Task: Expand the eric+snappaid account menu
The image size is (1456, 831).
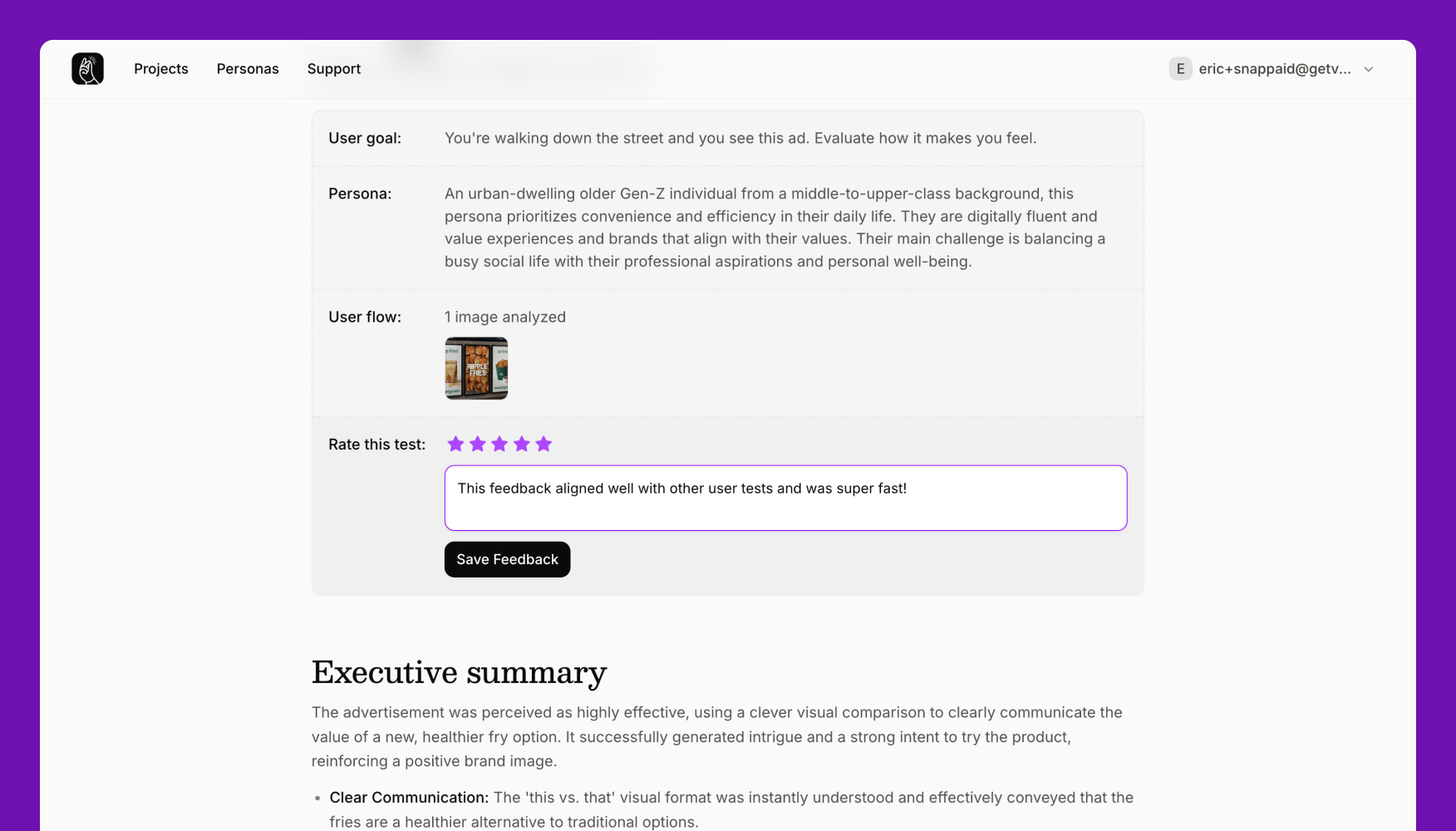Action: 1276,68
